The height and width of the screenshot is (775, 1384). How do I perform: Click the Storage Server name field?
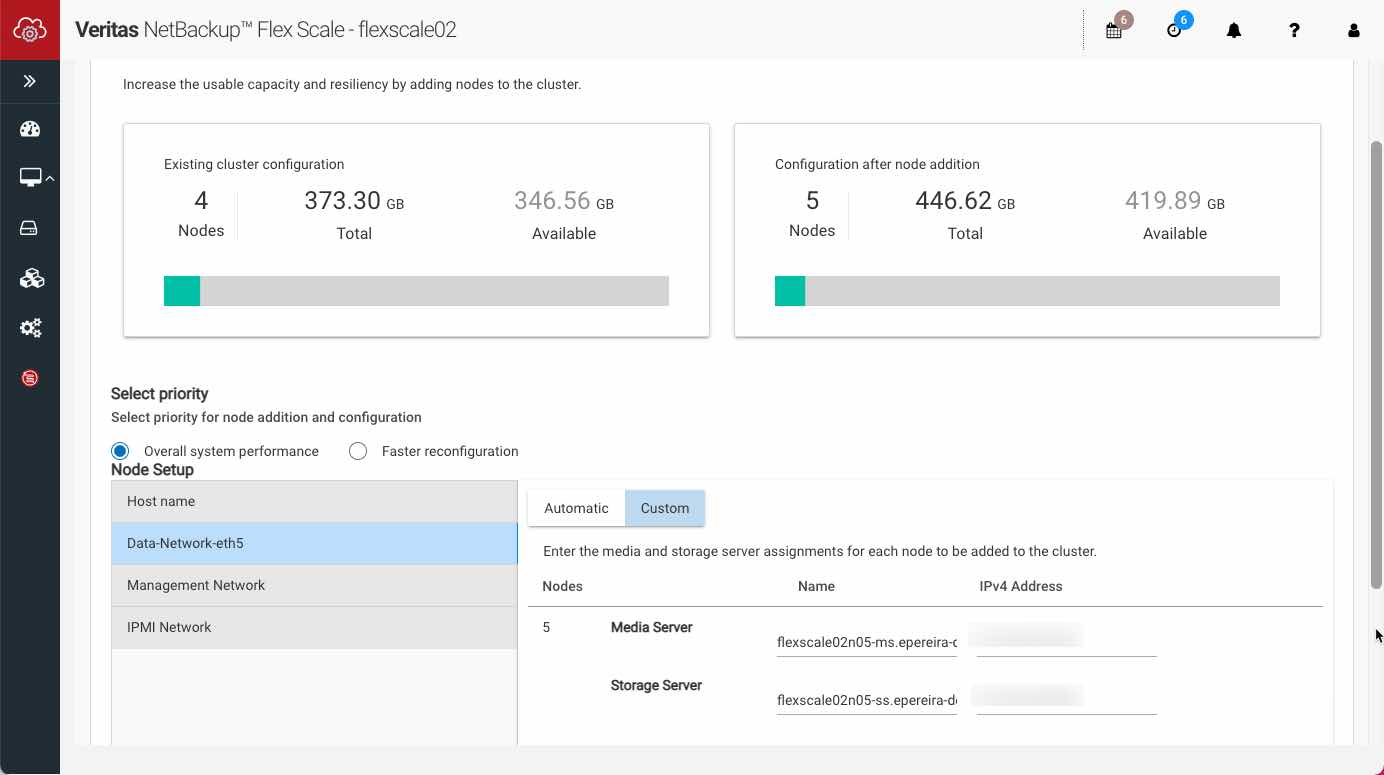pos(867,700)
